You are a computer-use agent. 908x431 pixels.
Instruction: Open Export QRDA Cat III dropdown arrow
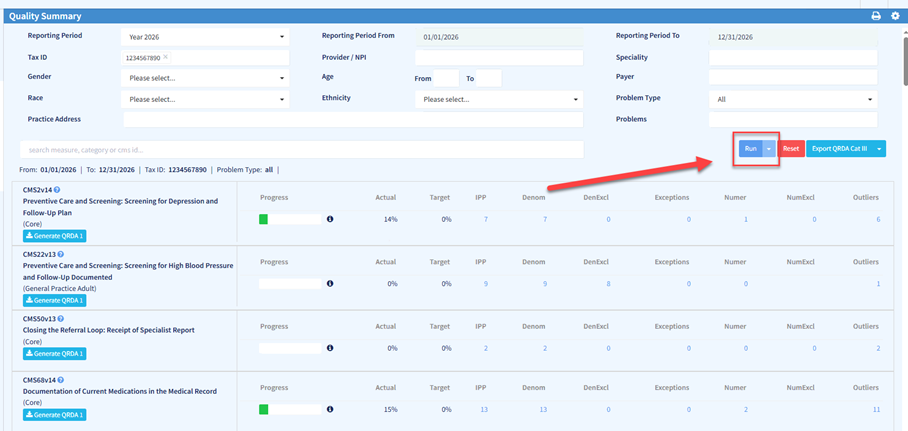pos(878,149)
